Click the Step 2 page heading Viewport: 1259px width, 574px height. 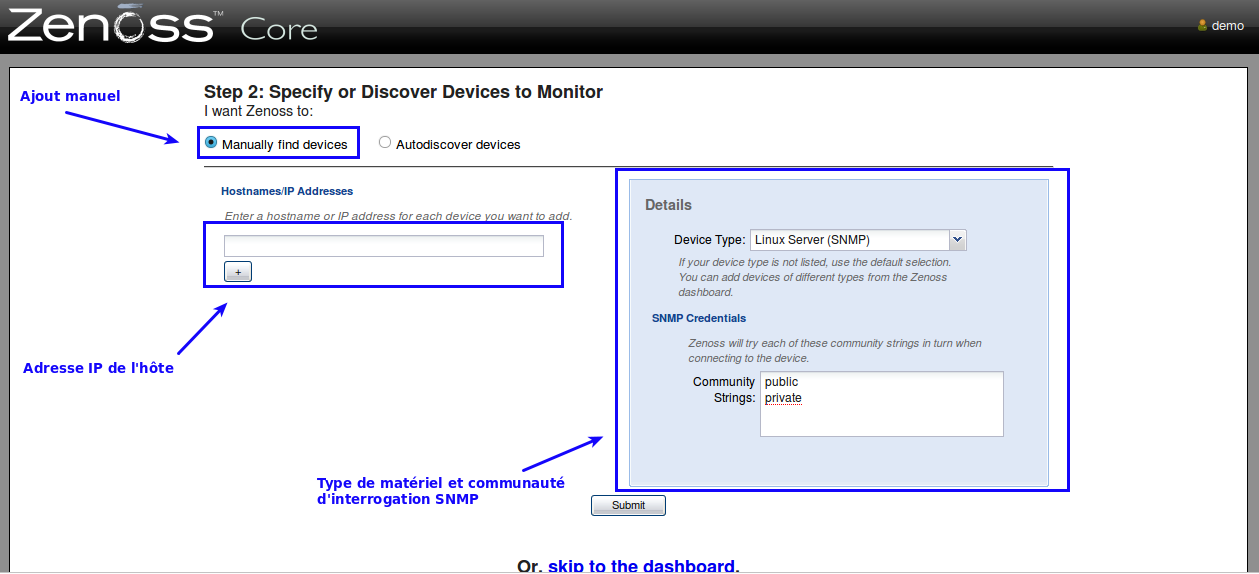[403, 92]
